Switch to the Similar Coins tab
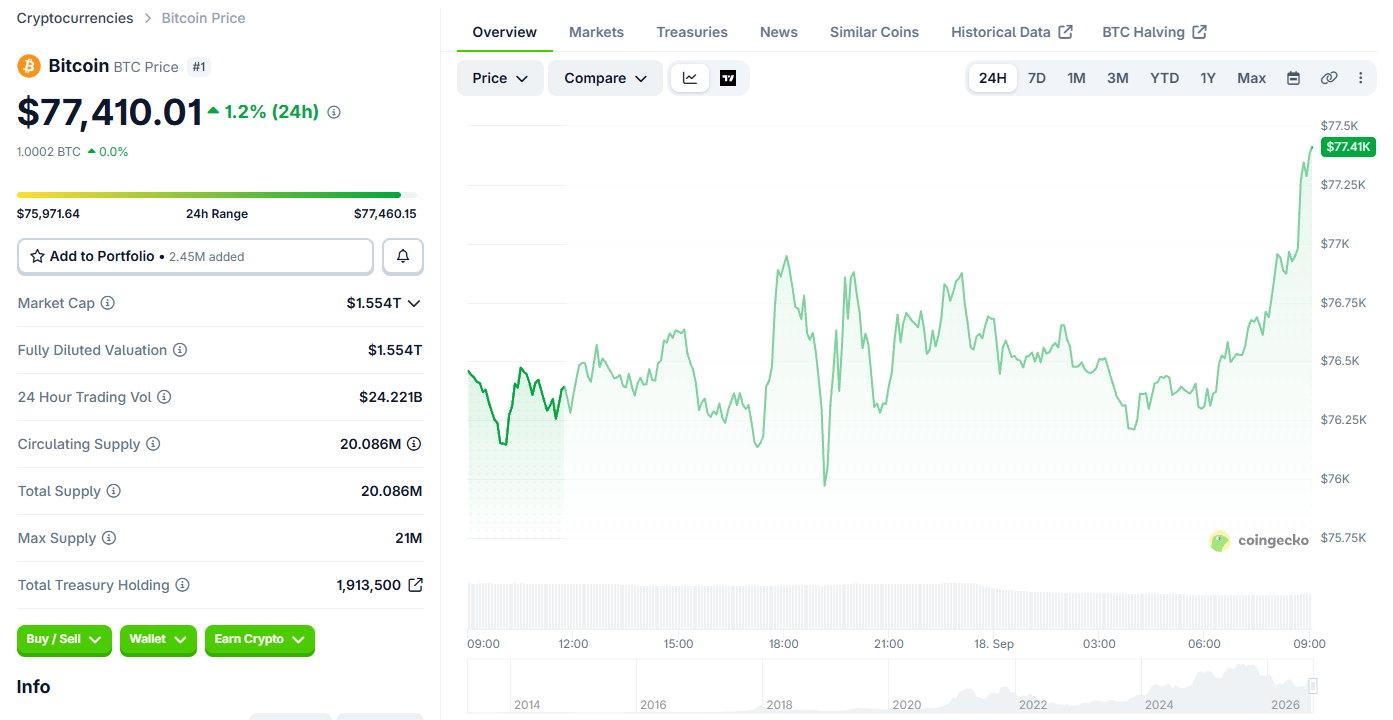1393x720 pixels. coord(874,32)
